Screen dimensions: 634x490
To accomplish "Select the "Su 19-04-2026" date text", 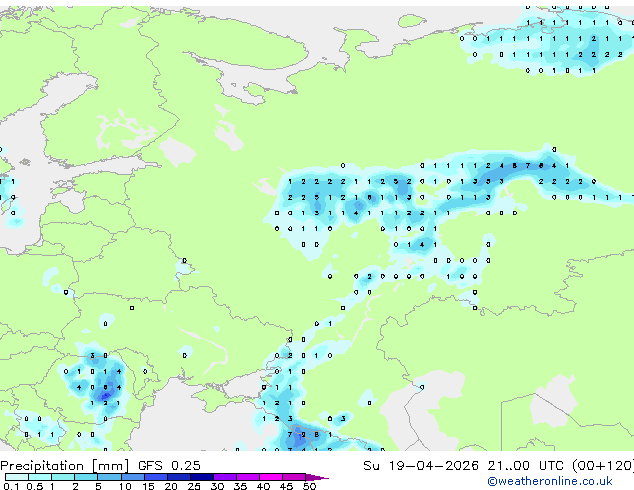I will pos(421,466).
